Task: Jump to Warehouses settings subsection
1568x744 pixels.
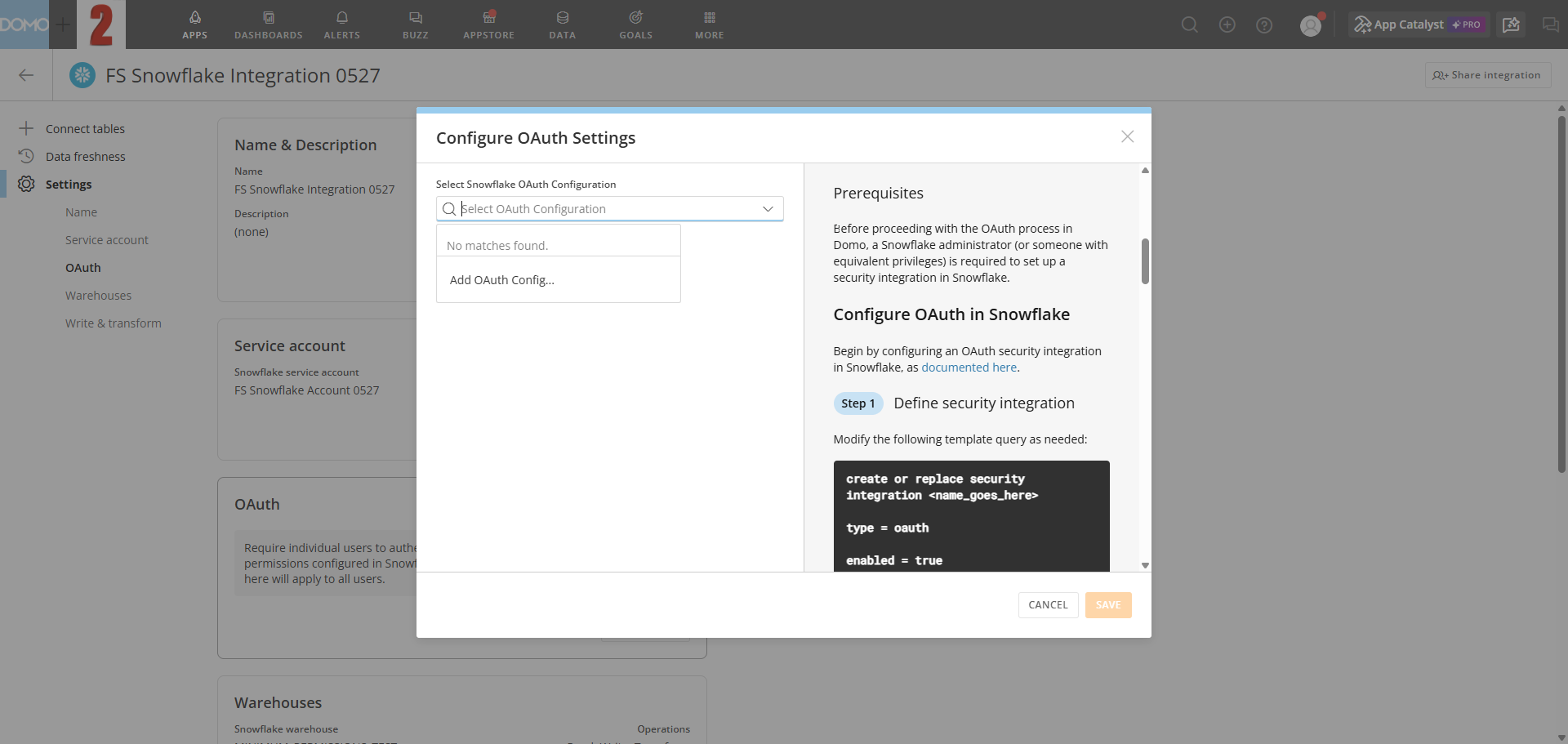Action: click(98, 296)
